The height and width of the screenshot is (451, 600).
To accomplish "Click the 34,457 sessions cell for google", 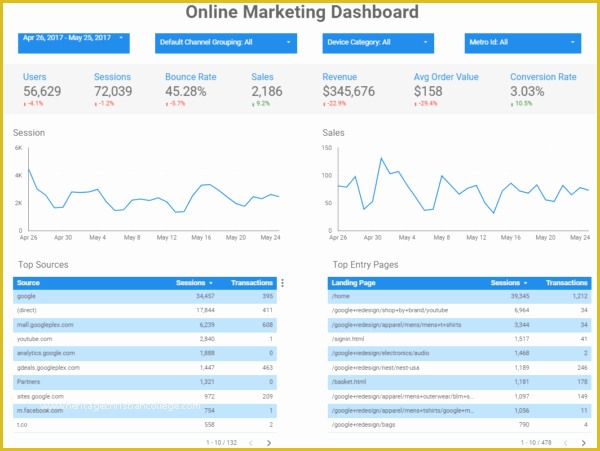I will point(205,296).
